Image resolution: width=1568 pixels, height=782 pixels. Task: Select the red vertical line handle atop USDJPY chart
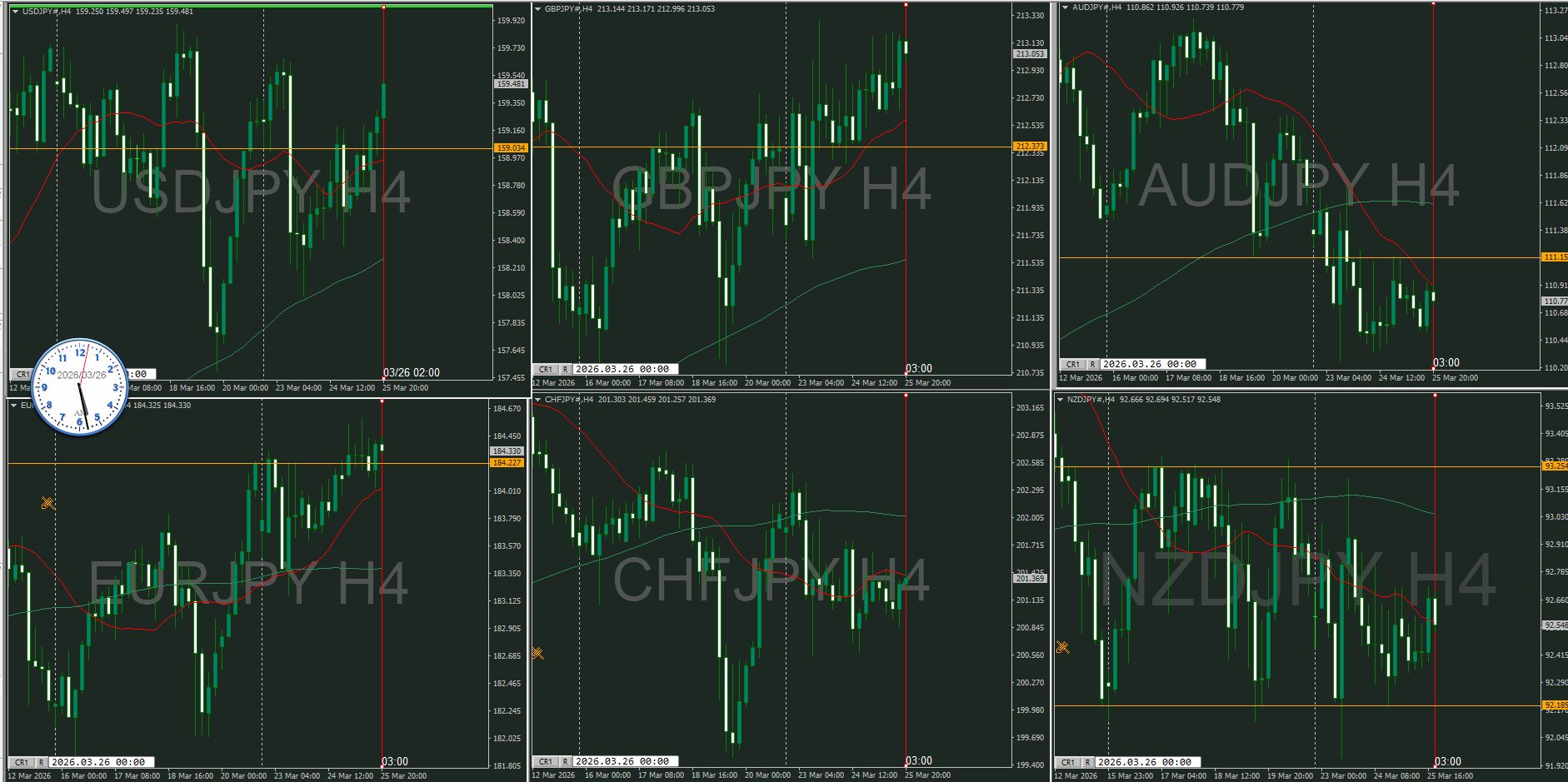click(x=383, y=7)
